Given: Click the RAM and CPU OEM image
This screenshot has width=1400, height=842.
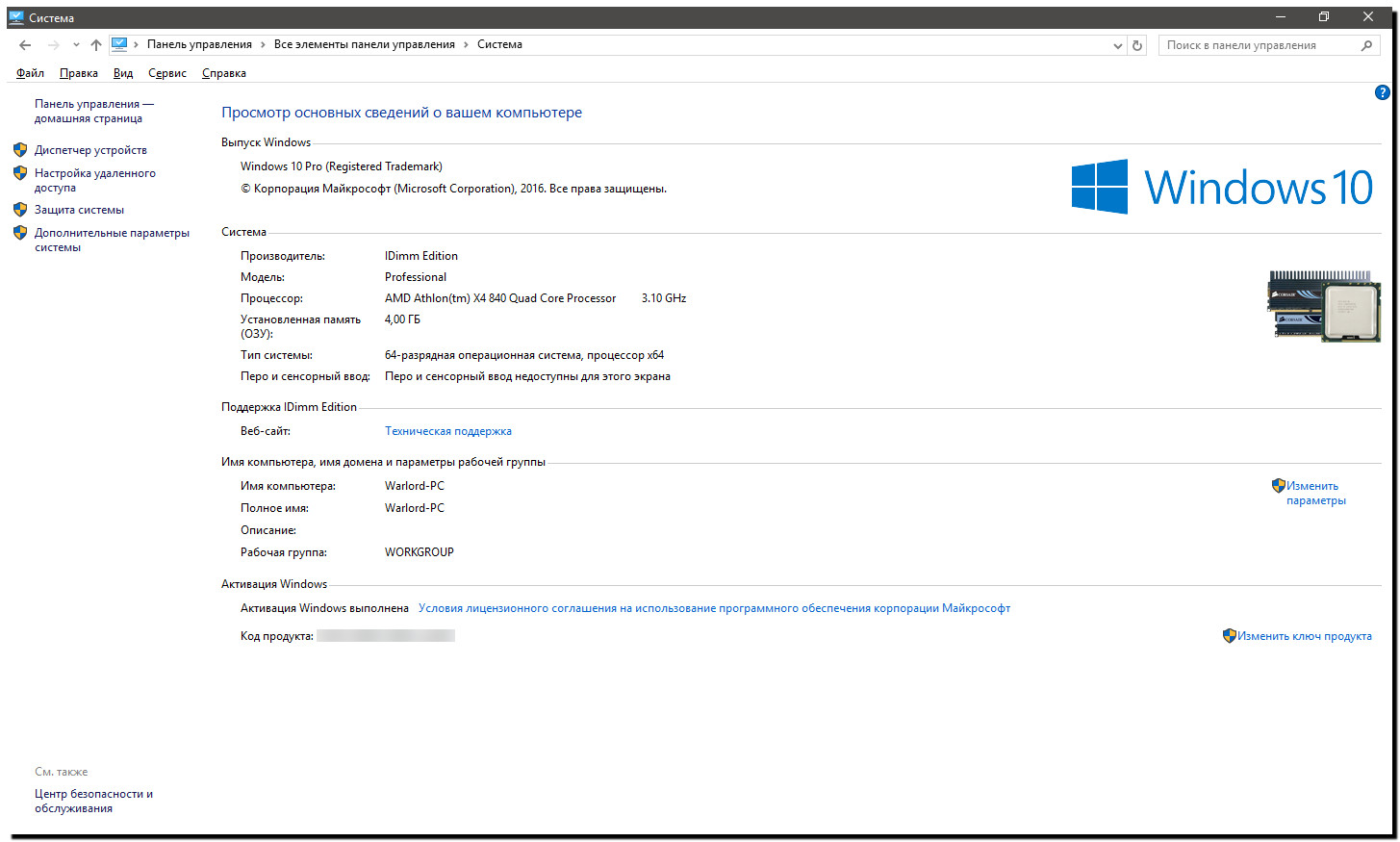Looking at the screenshot, I should pos(1324,306).
